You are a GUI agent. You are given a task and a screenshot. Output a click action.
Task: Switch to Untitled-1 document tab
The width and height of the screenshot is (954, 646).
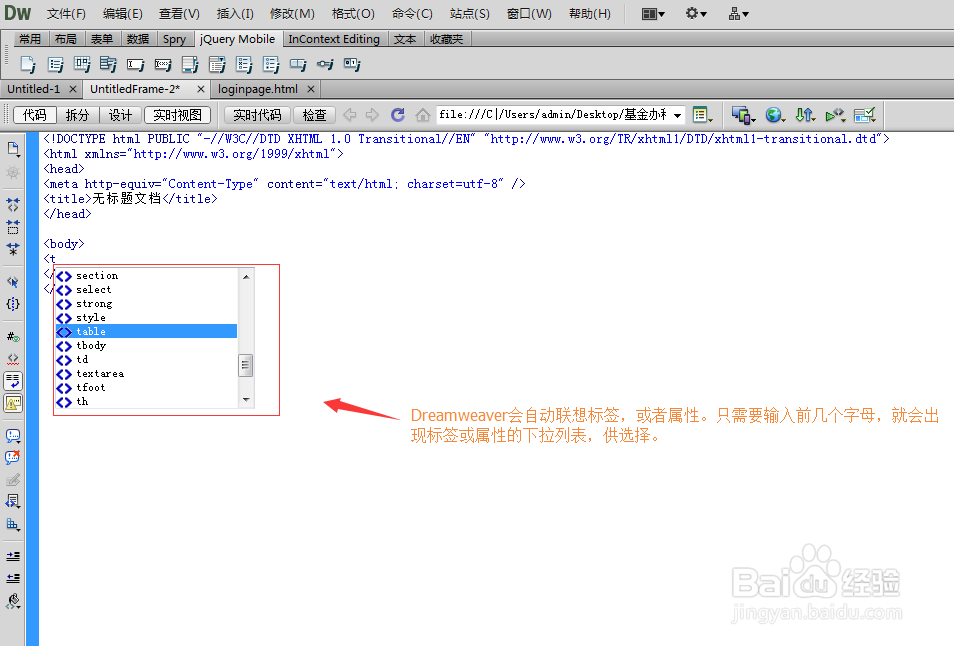(x=33, y=89)
